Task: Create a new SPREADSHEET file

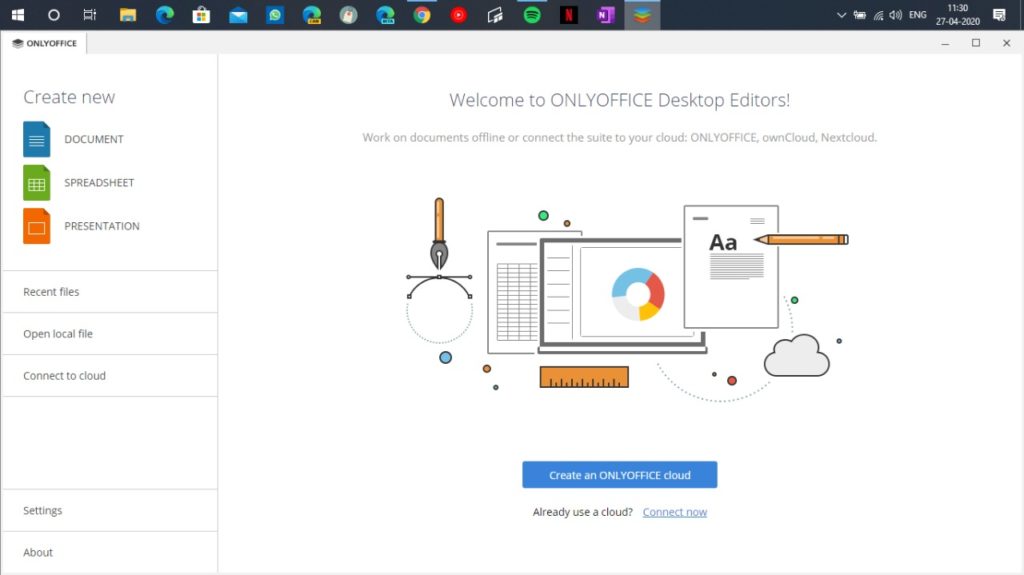Action: click(78, 182)
